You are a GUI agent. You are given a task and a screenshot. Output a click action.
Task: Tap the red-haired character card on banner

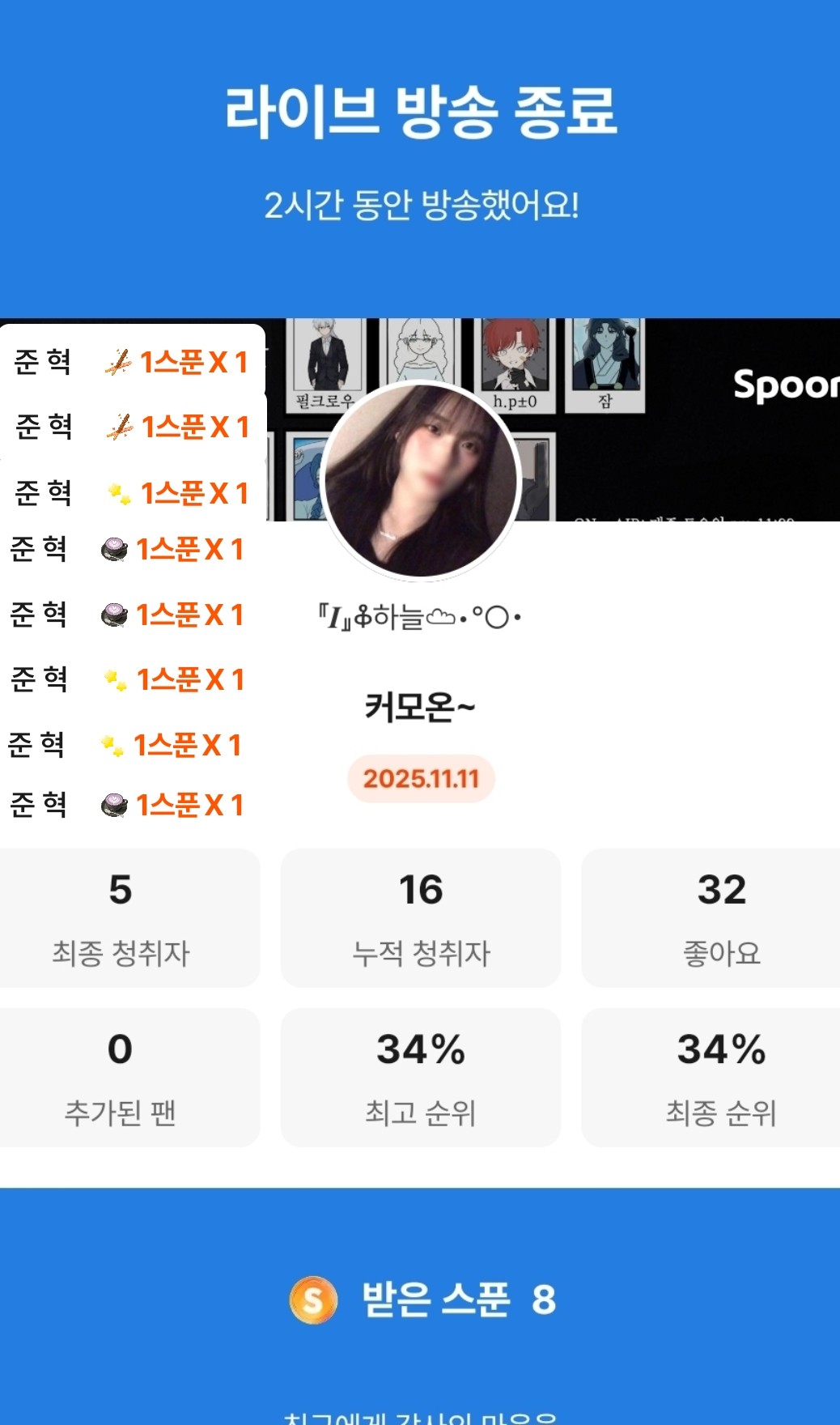click(x=515, y=364)
